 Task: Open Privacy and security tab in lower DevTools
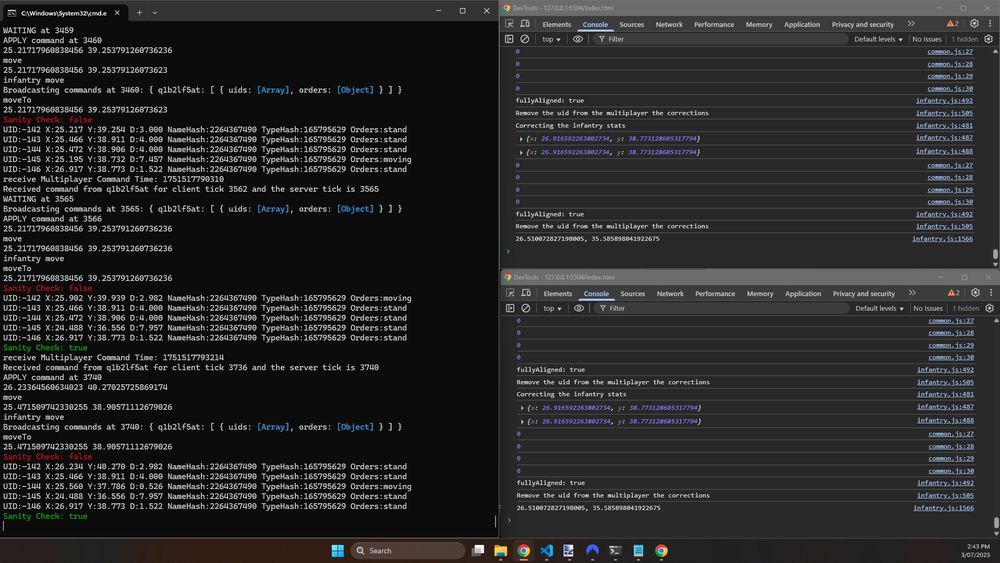(864, 293)
